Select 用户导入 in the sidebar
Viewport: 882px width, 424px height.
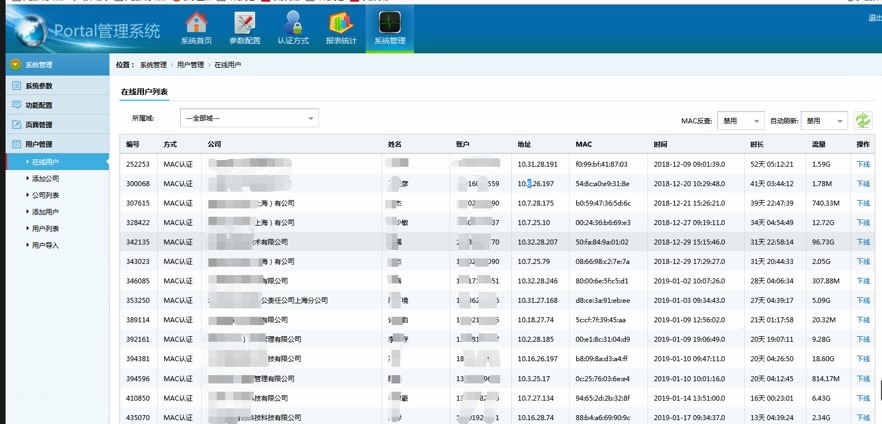[45, 245]
